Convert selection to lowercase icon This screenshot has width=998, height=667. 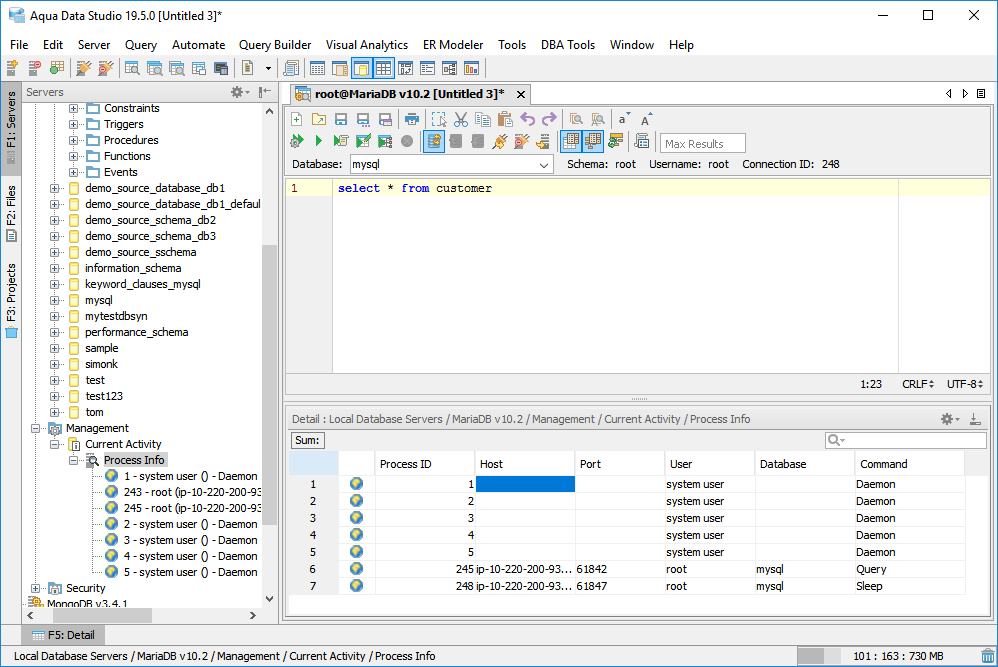pos(624,119)
